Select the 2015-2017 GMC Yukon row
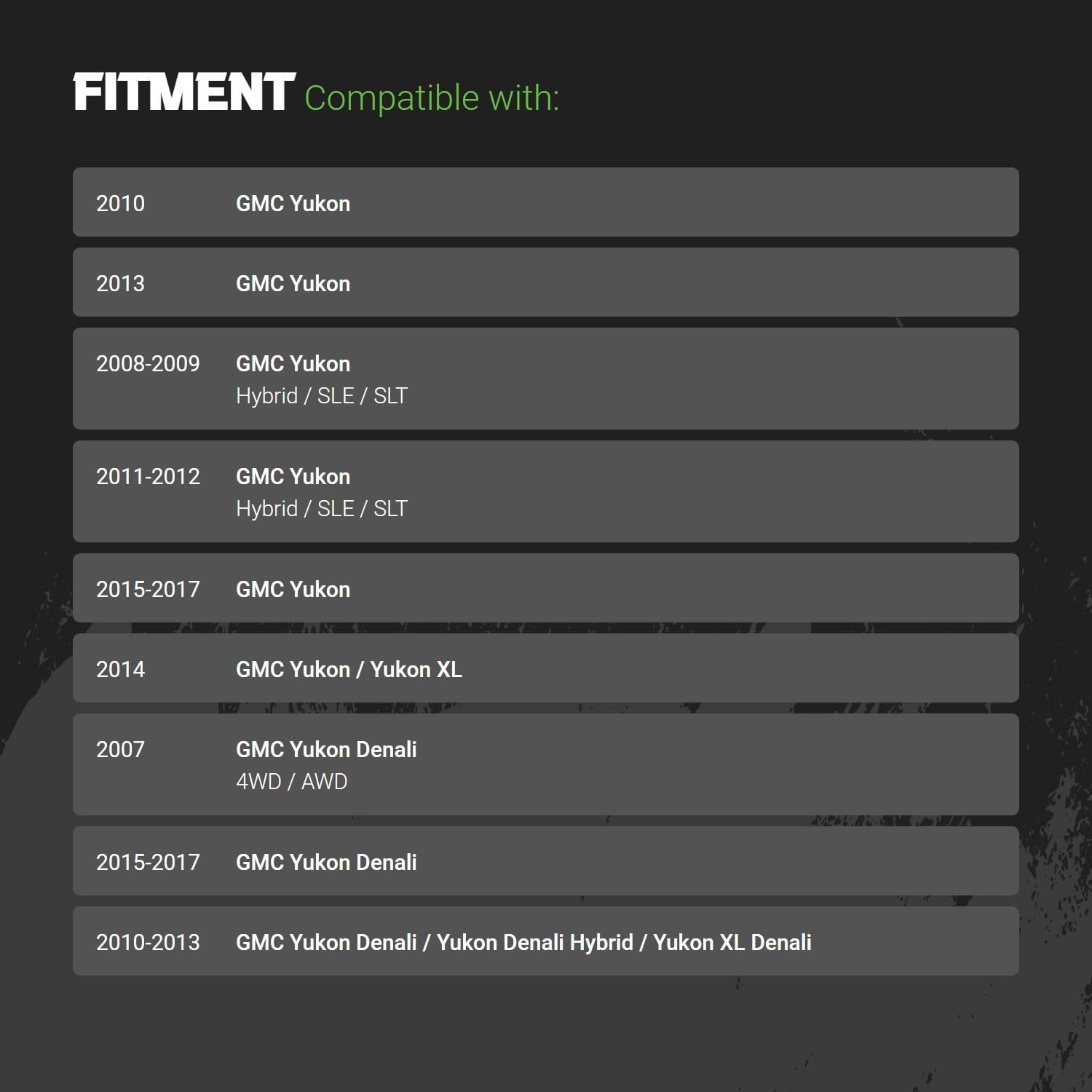Viewport: 1092px width, 1092px height. [546, 588]
